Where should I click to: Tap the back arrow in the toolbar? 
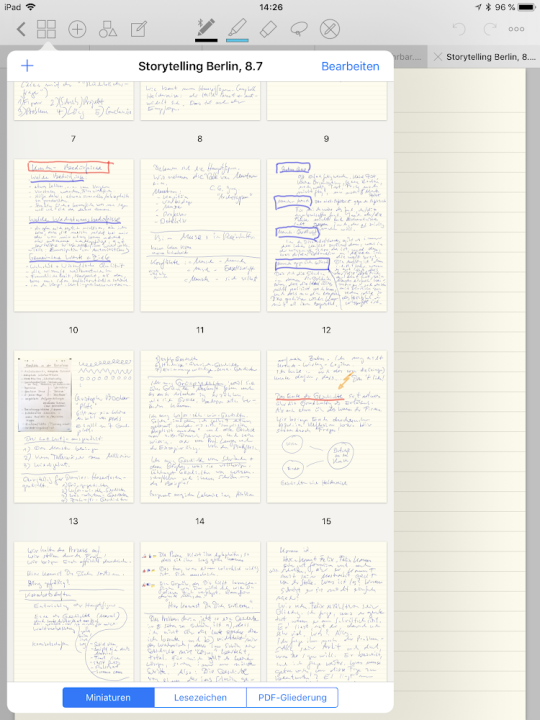[21, 29]
